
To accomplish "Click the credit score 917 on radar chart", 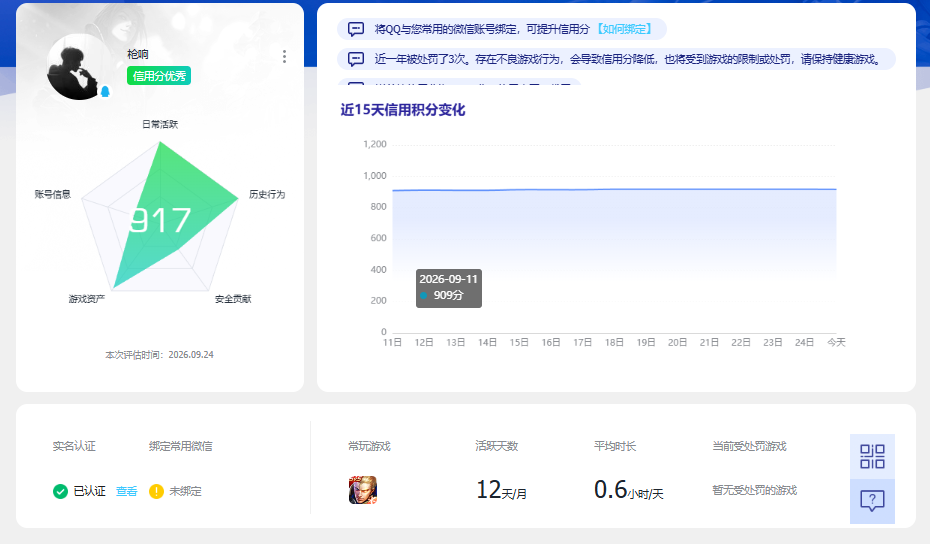I will (x=160, y=220).
